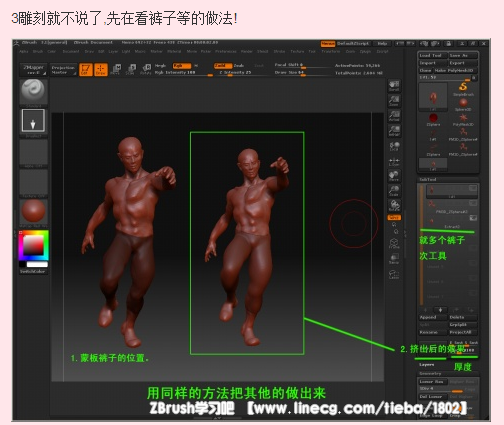The width and height of the screenshot is (504, 425).
Task: Click the Scale view icon in the right shelf
Action: [394, 191]
